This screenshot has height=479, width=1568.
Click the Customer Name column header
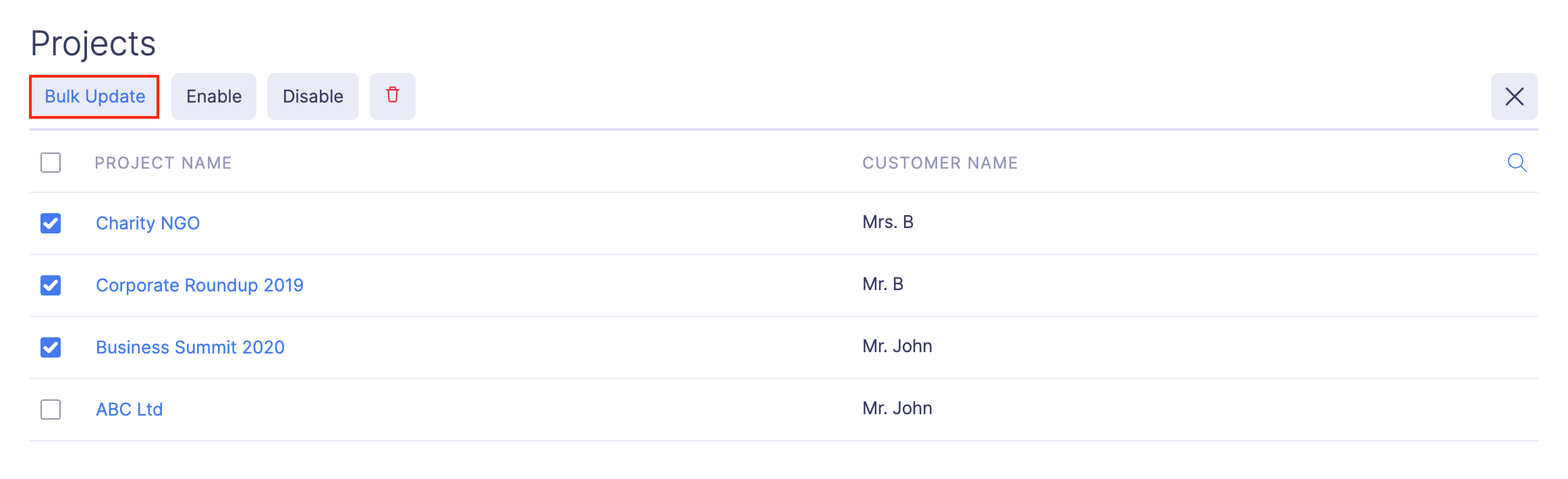[x=940, y=163]
